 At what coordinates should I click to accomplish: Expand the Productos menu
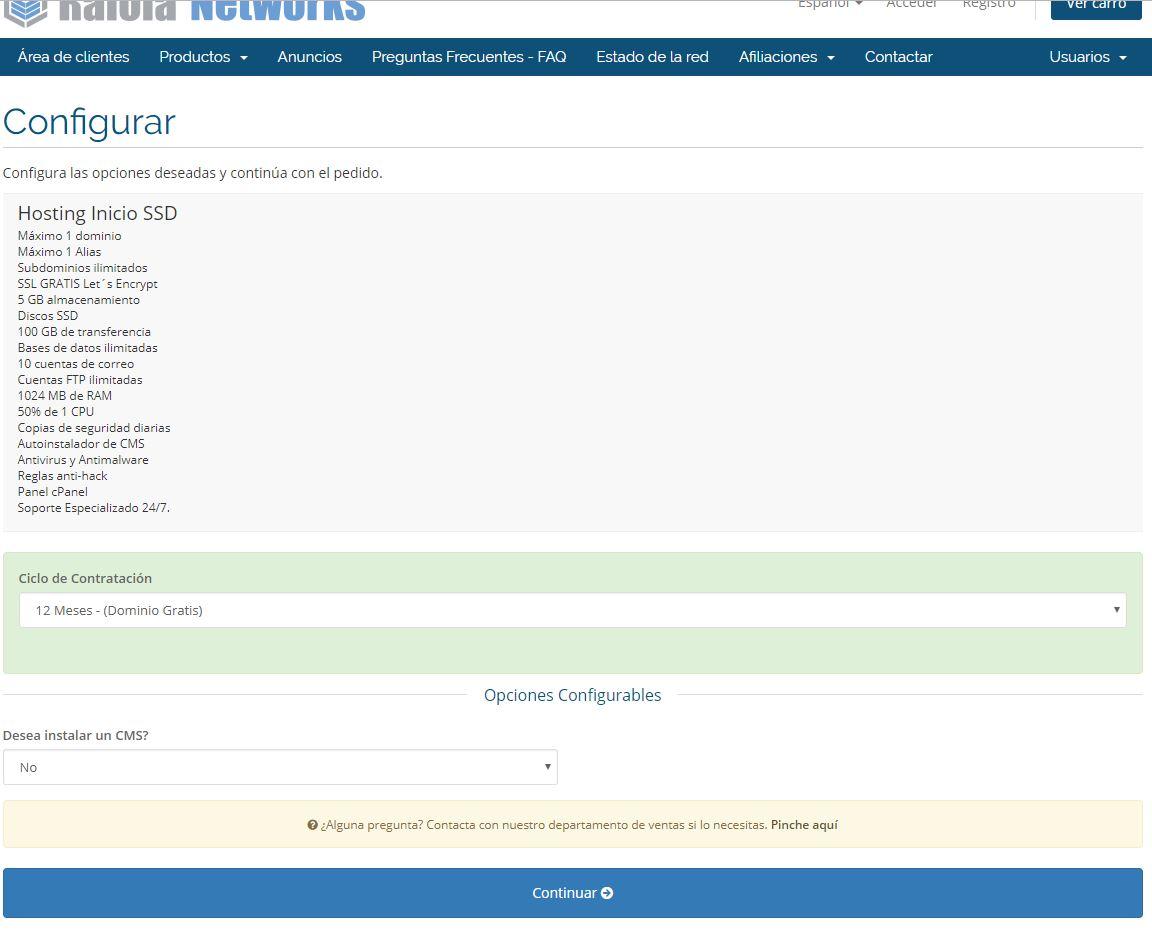click(x=203, y=57)
